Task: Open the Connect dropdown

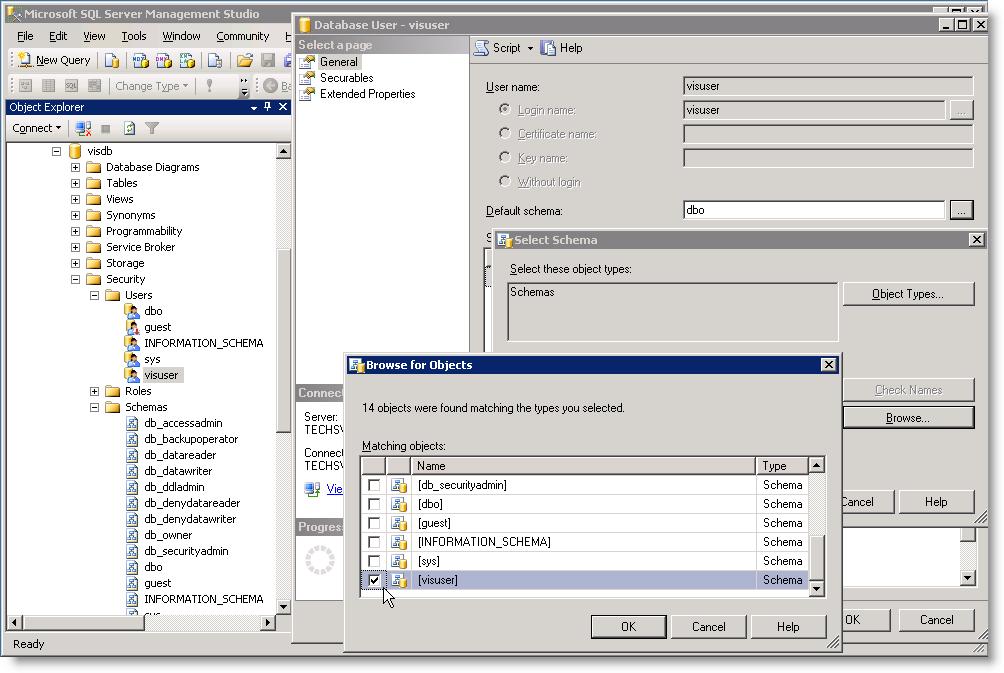Action: pos(36,128)
